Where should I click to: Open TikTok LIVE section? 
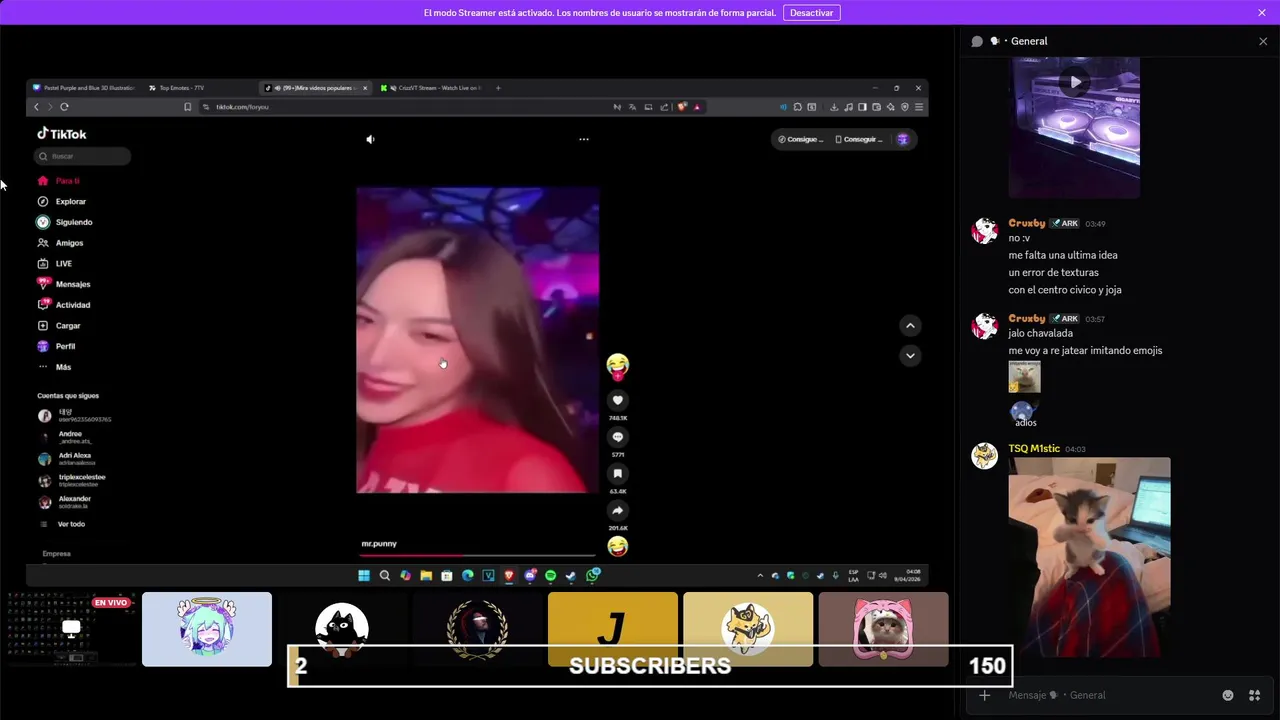(54, 264)
